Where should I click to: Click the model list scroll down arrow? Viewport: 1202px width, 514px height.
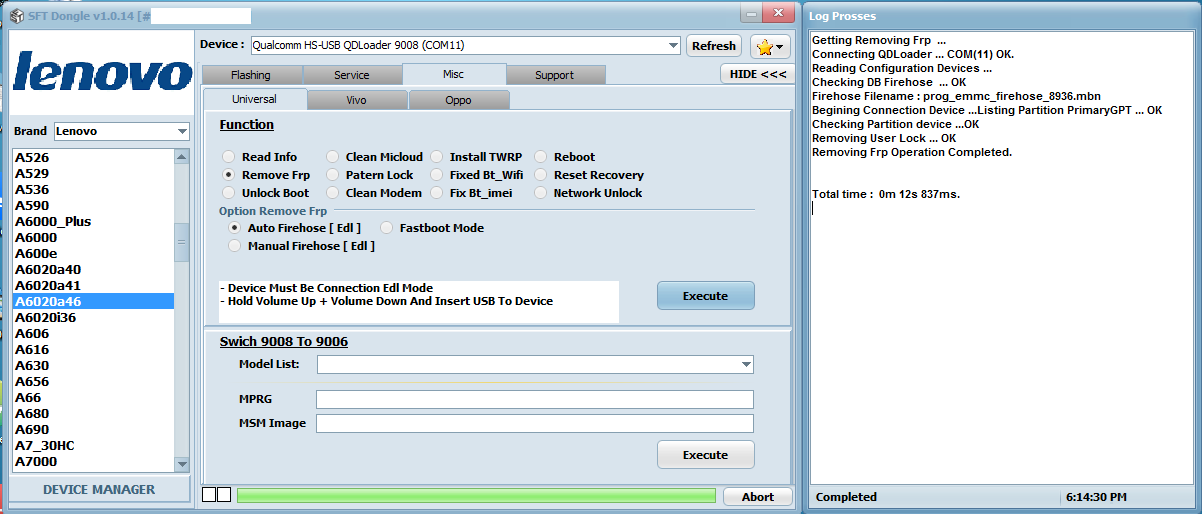click(181, 464)
